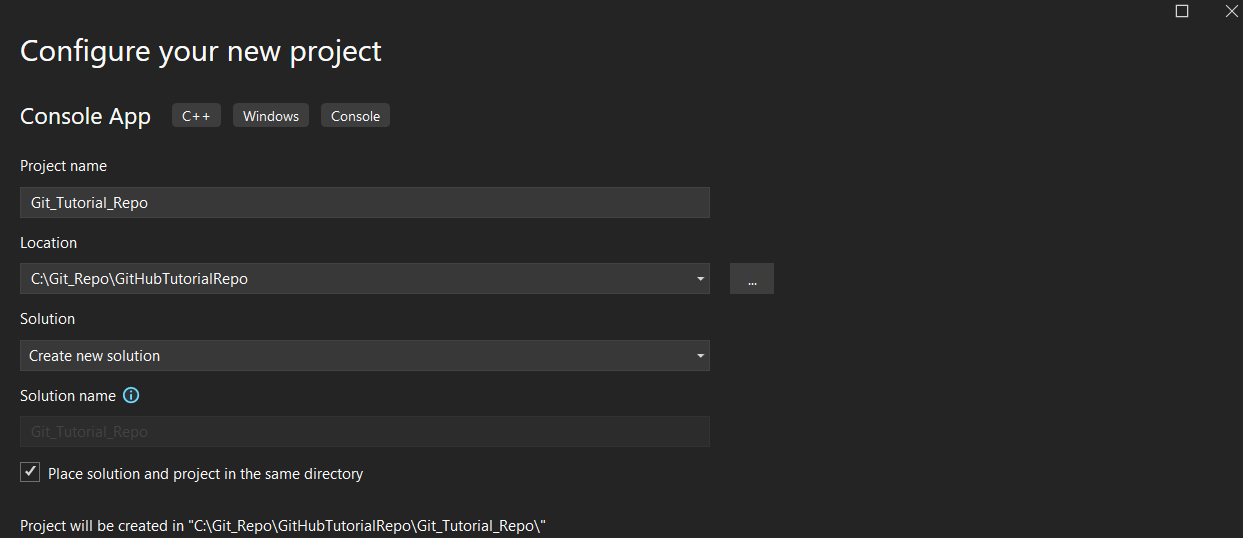Select the Create new solution combo box

click(365, 355)
